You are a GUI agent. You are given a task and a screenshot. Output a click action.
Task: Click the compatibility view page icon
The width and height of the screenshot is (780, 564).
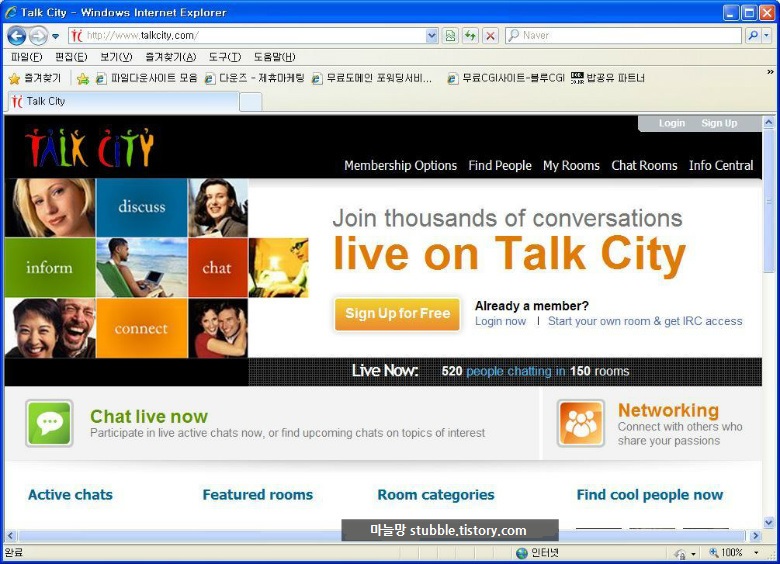pyautogui.click(x=450, y=35)
